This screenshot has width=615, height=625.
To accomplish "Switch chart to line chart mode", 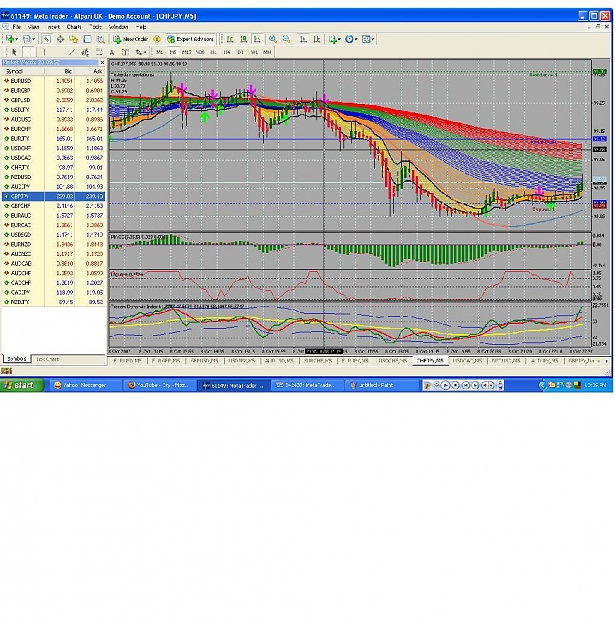I will pyautogui.click(x=257, y=39).
